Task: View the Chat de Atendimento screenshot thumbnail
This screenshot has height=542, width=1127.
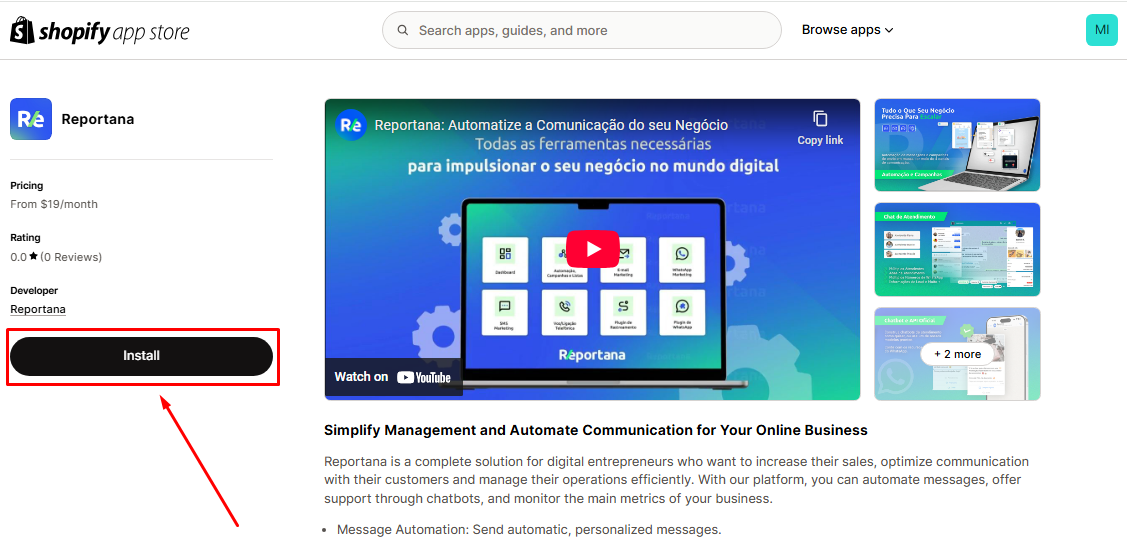Action: point(957,250)
